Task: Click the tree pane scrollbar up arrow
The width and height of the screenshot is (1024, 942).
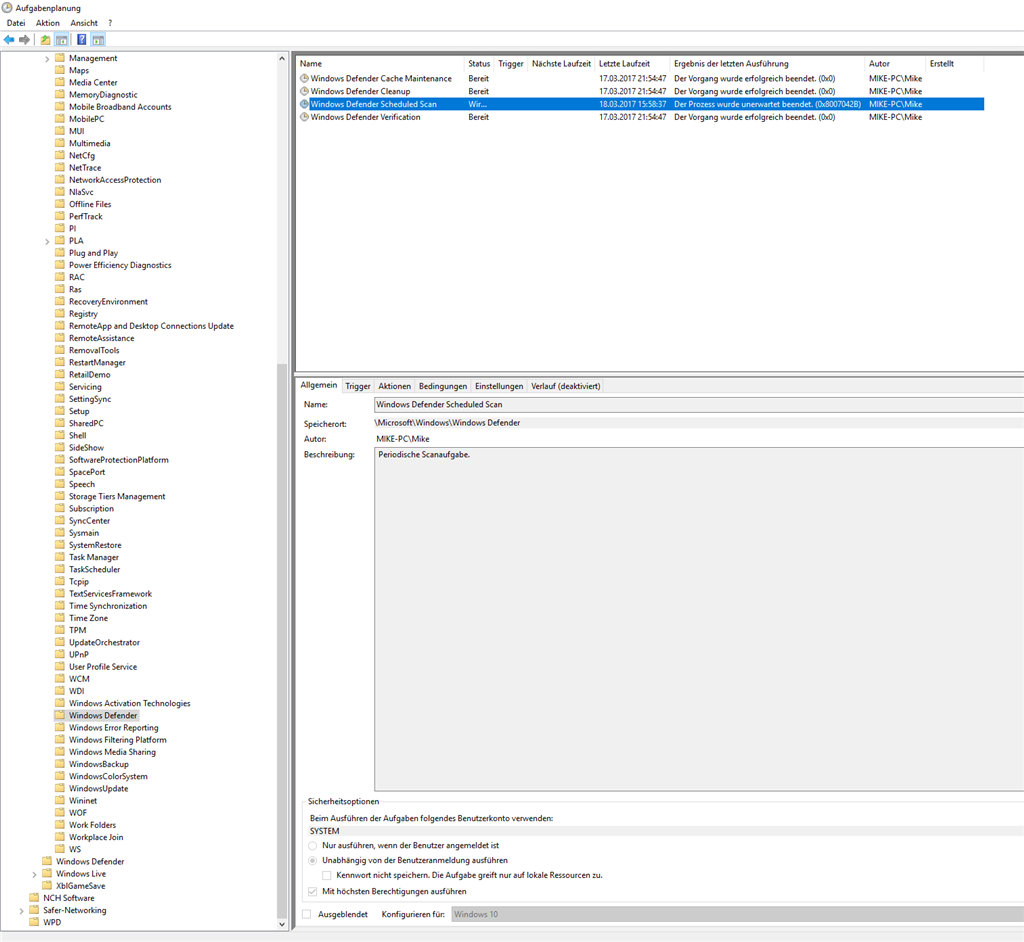Action: (282, 59)
